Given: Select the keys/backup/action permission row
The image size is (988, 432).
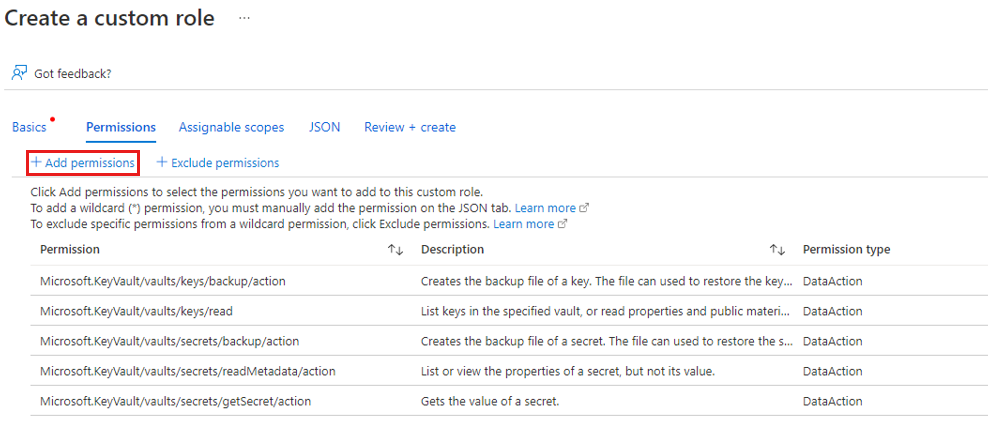Looking at the screenshot, I should point(507,281).
